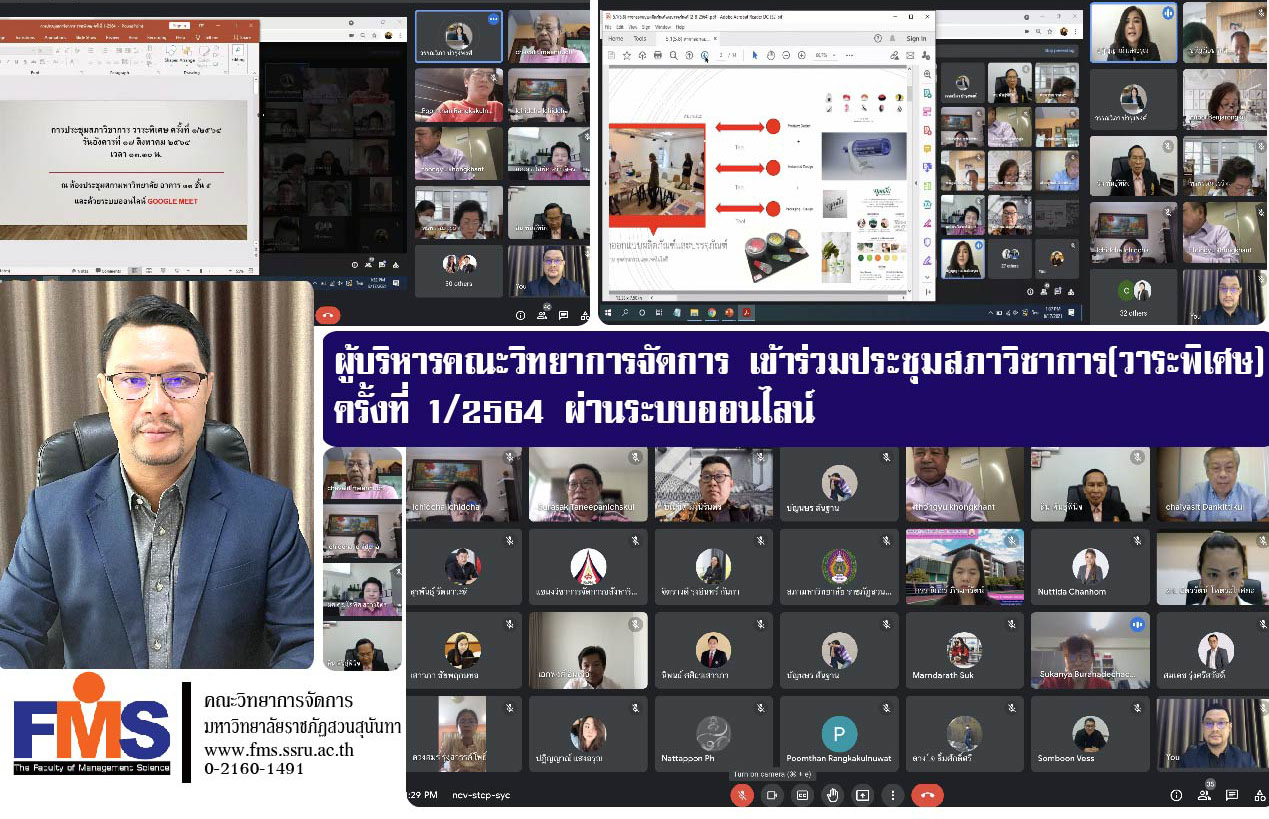Click the Acrobat print icon

(658, 56)
